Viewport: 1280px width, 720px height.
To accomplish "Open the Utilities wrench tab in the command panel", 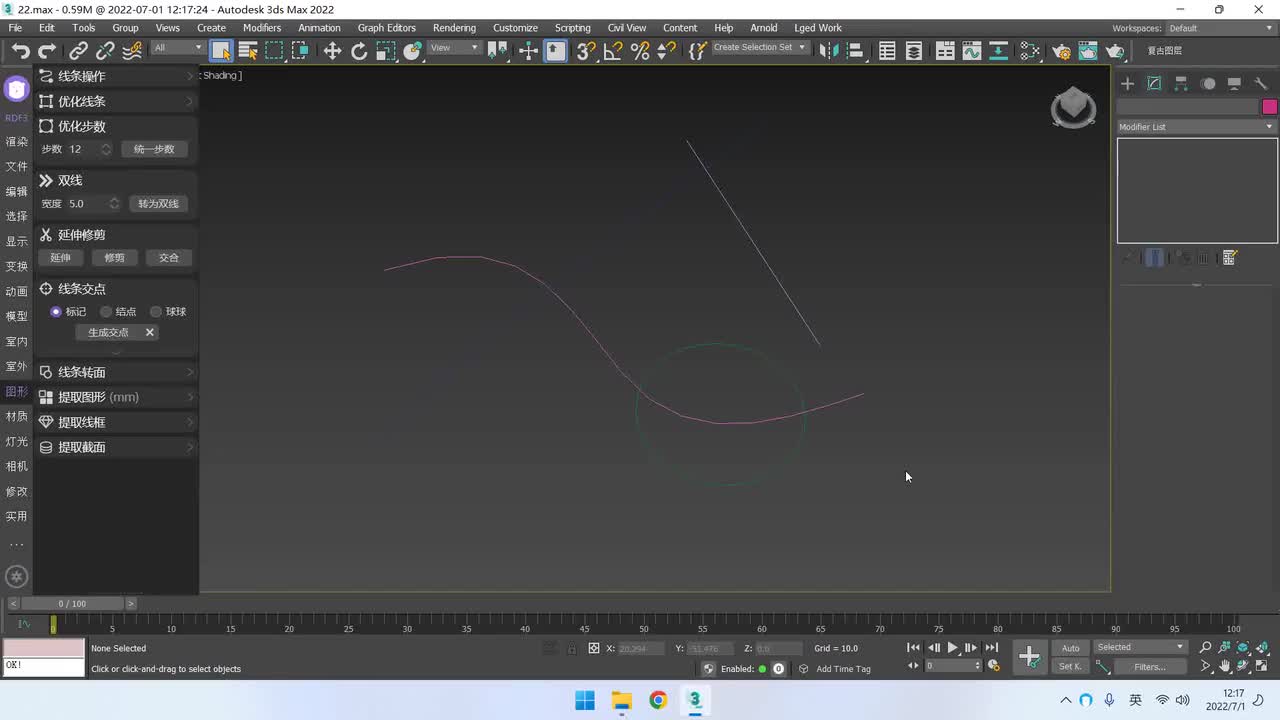I will 1261,84.
